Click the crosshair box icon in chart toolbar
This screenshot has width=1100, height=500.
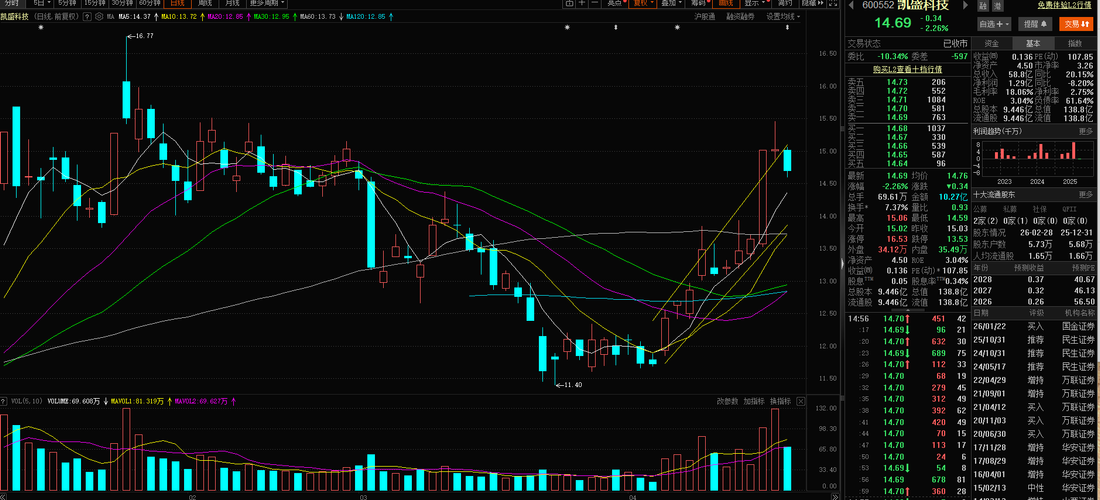(570, 4)
